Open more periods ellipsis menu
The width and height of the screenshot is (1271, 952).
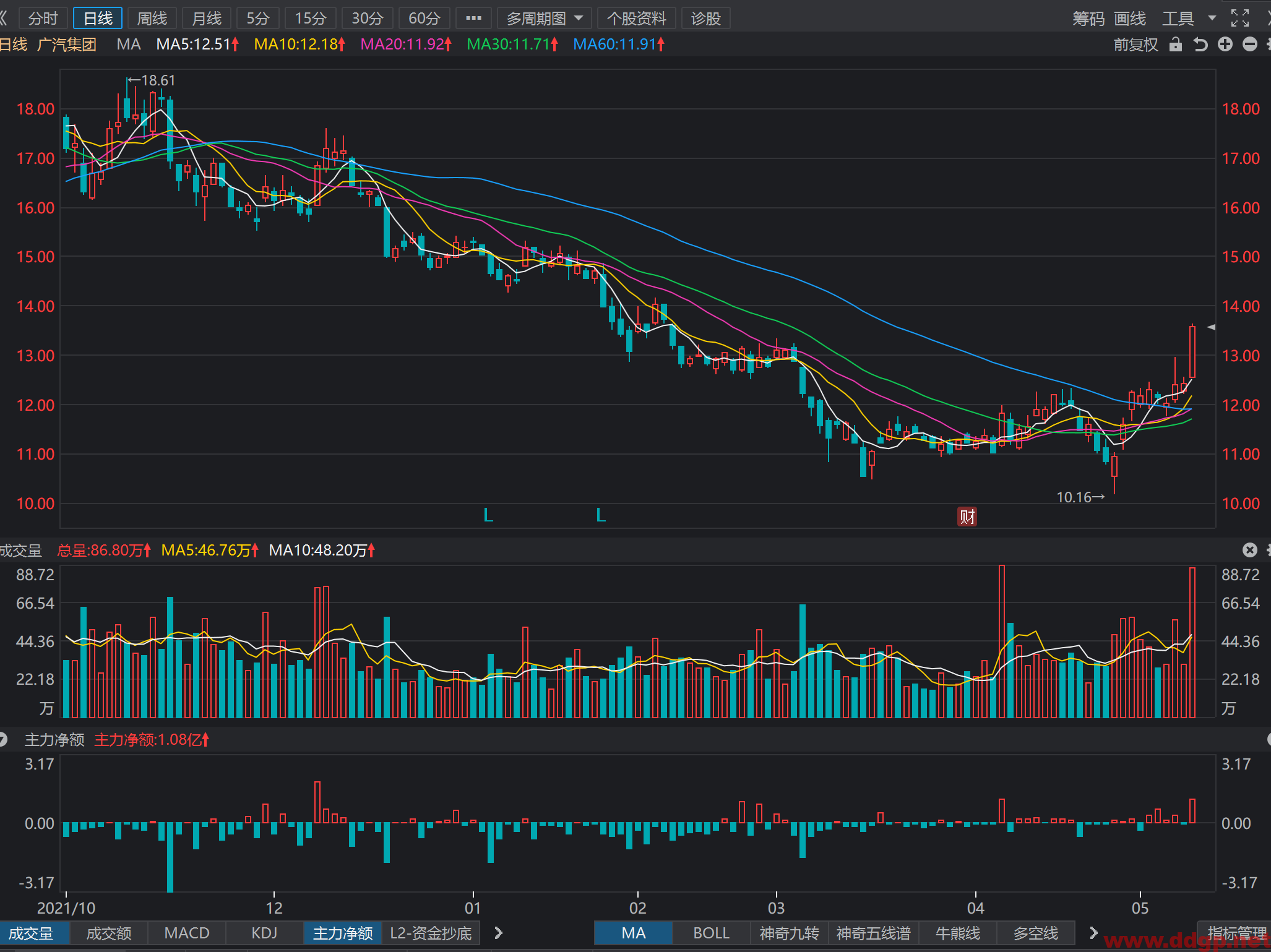[x=473, y=18]
